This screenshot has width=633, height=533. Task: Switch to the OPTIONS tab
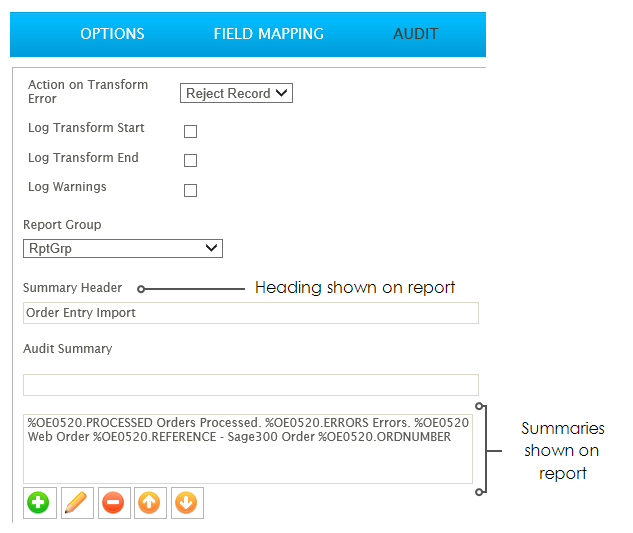click(x=112, y=34)
